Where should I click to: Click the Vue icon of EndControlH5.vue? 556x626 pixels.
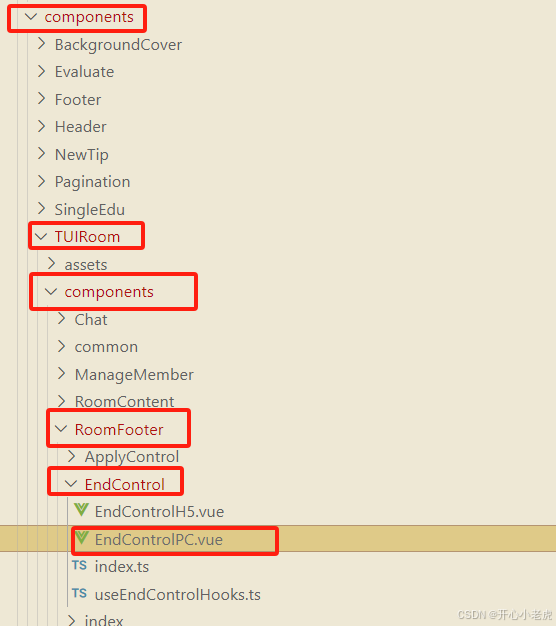pyautogui.click(x=81, y=510)
